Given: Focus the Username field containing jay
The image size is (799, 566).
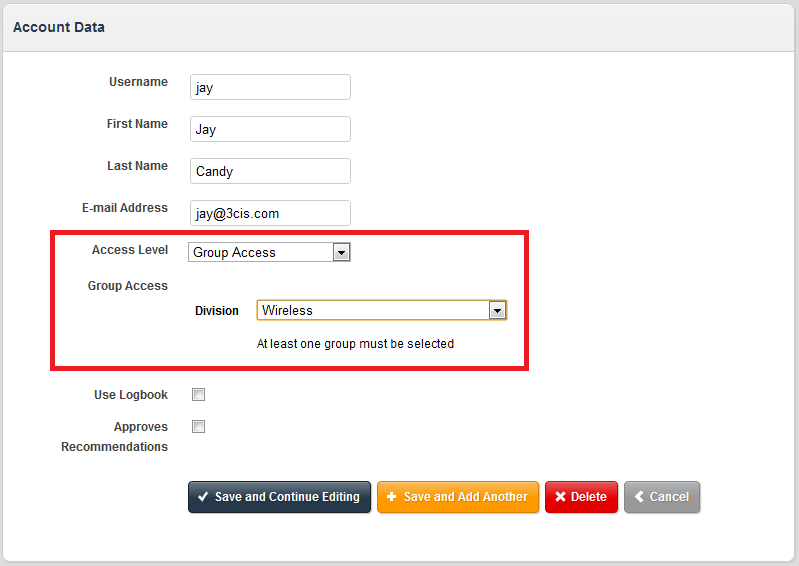Looking at the screenshot, I should [x=270, y=87].
